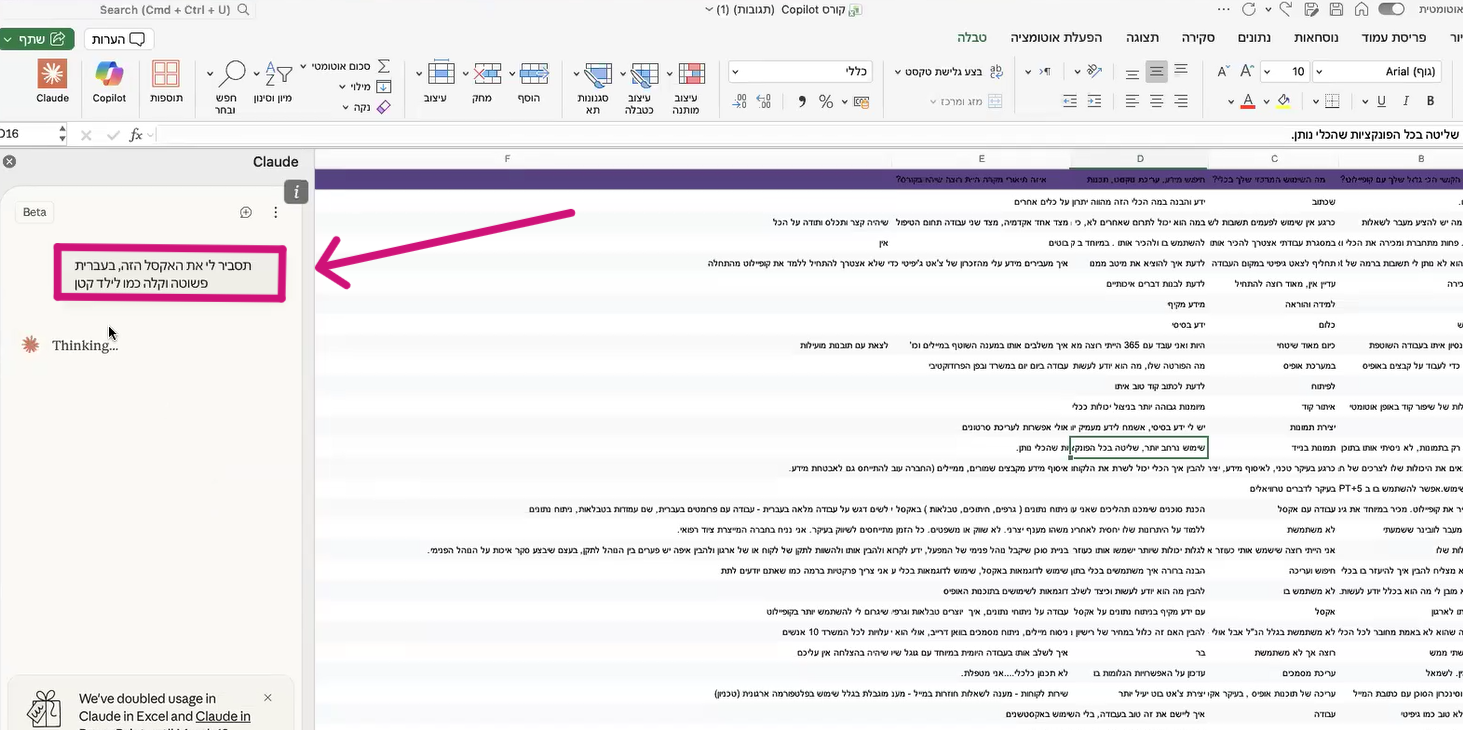This screenshot has width=1463, height=730.
Task: Click the נקה eraser icon
Action: (383, 107)
